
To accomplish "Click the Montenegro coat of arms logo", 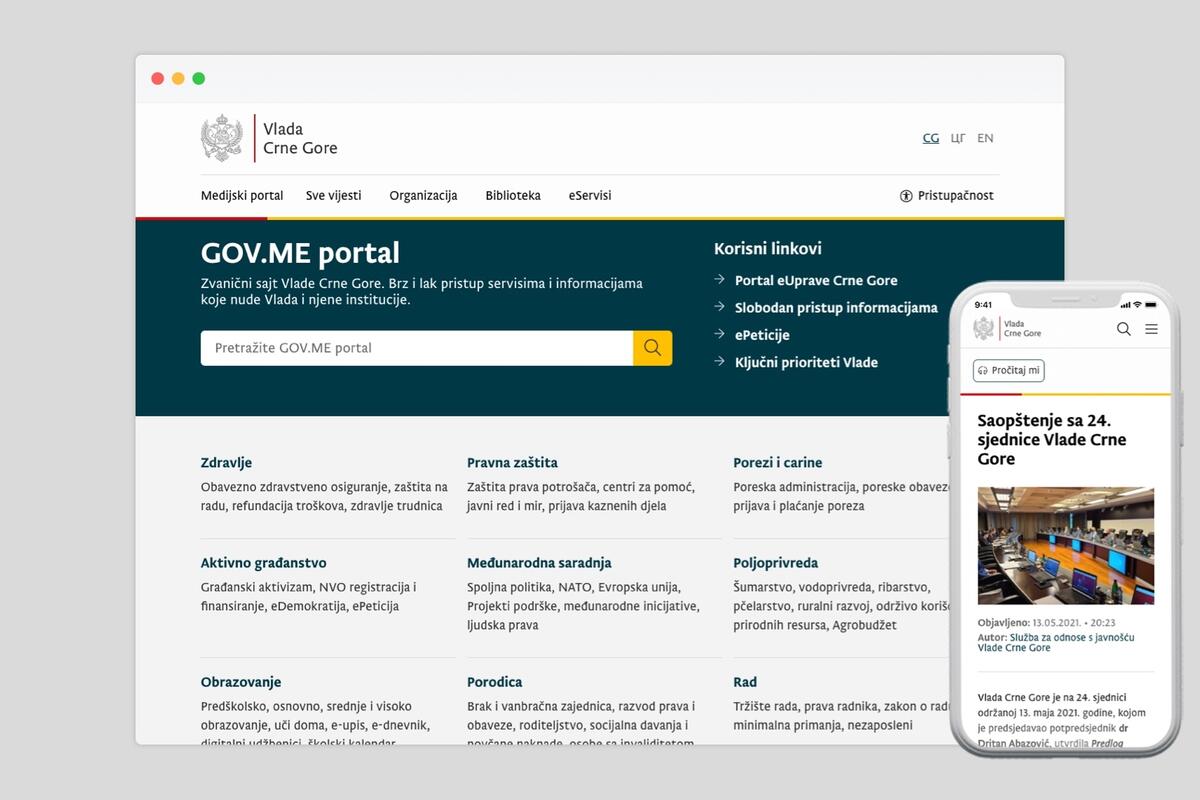I will click(222, 138).
